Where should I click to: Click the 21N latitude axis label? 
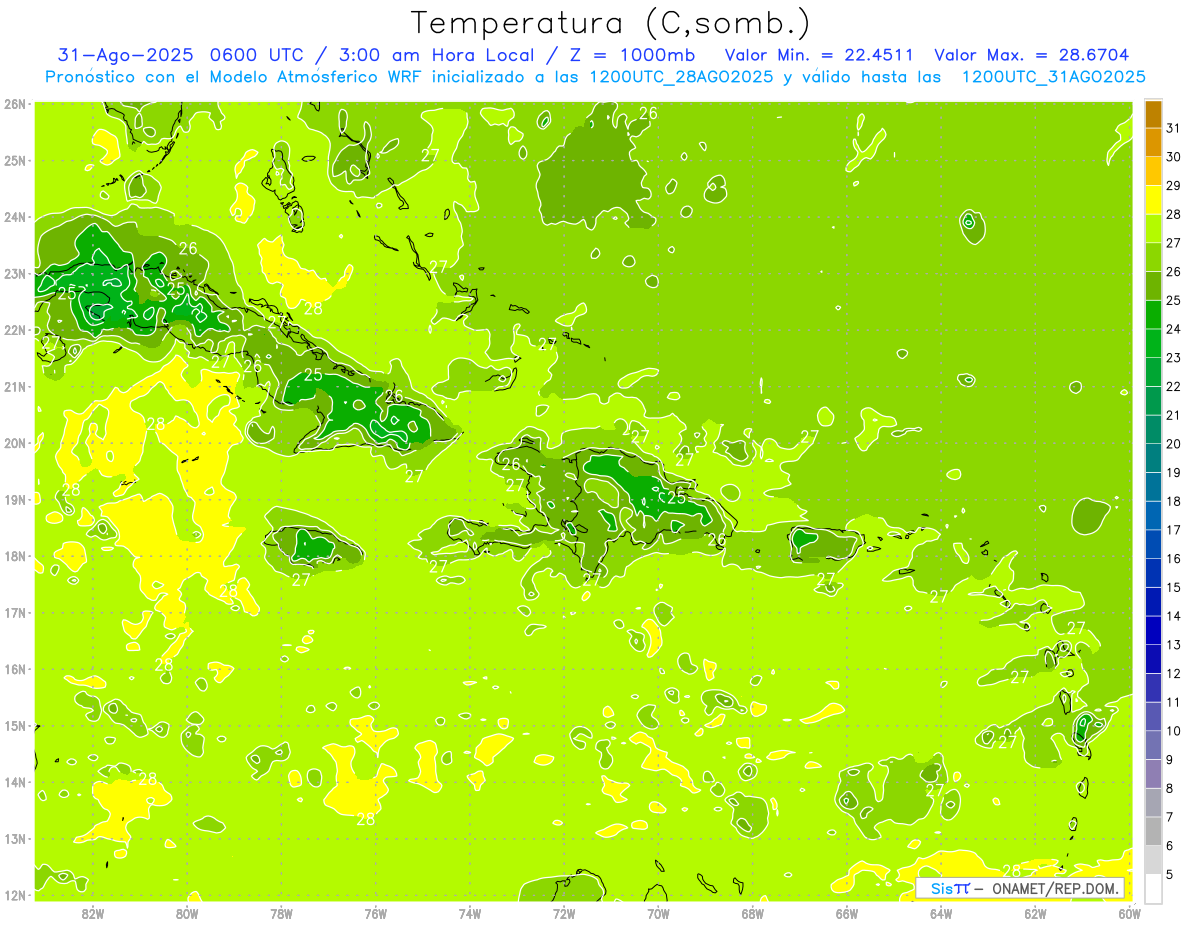[15, 386]
